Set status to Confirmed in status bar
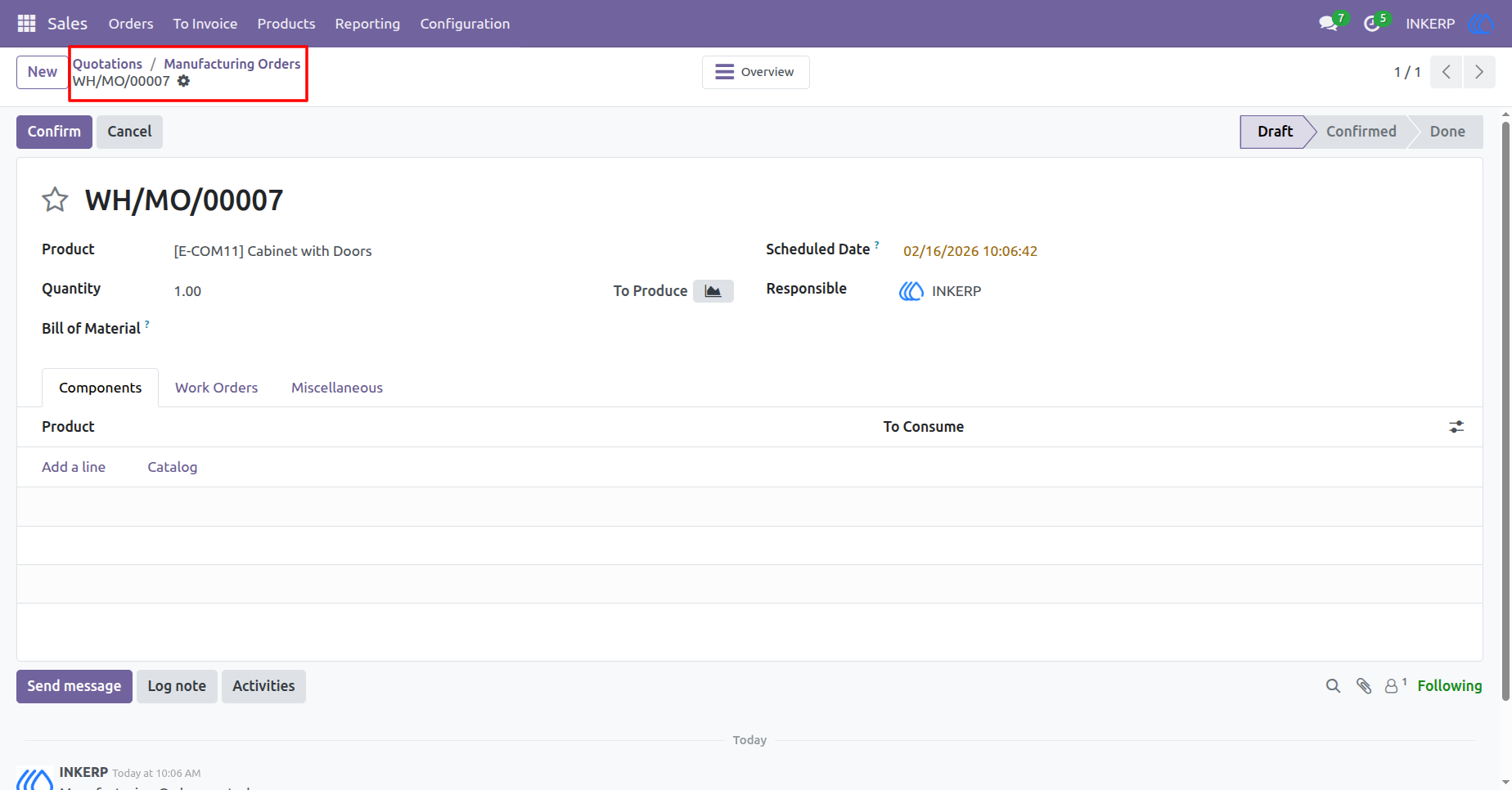The height and width of the screenshot is (790, 1512). point(1361,132)
